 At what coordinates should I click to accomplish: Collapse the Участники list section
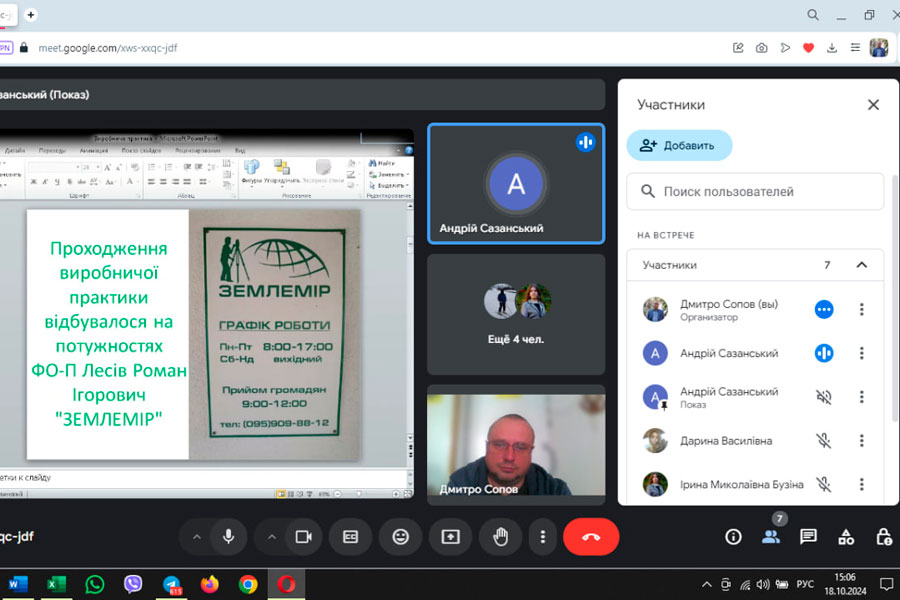point(861,265)
